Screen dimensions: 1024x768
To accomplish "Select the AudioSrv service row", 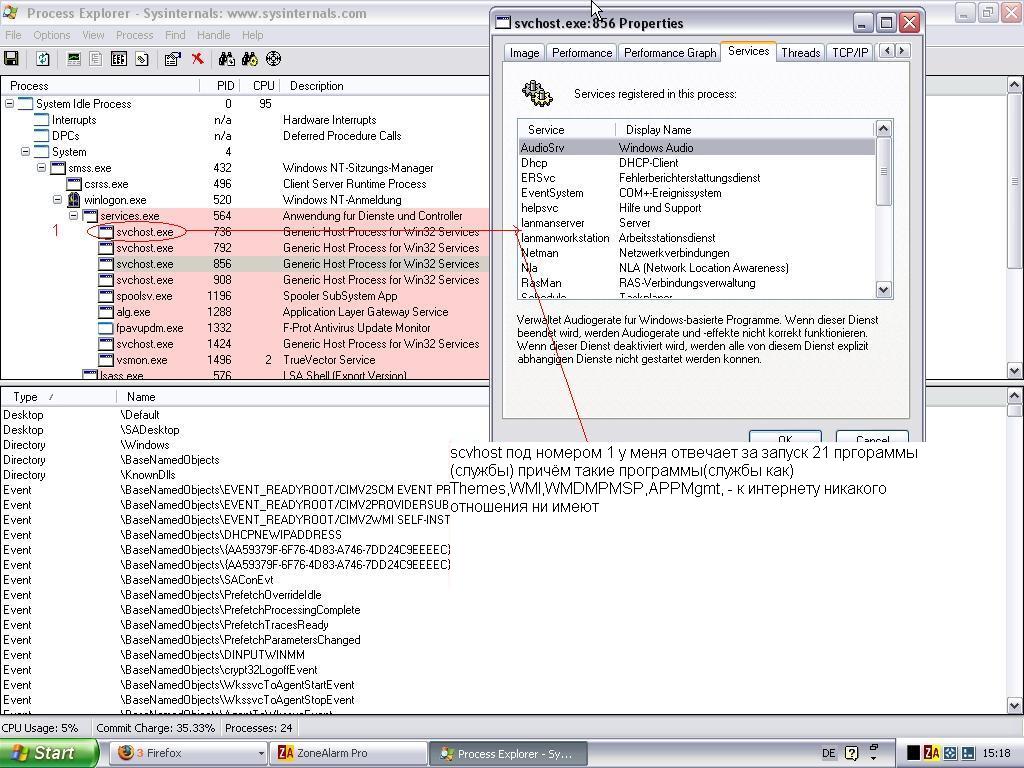I will [696, 148].
